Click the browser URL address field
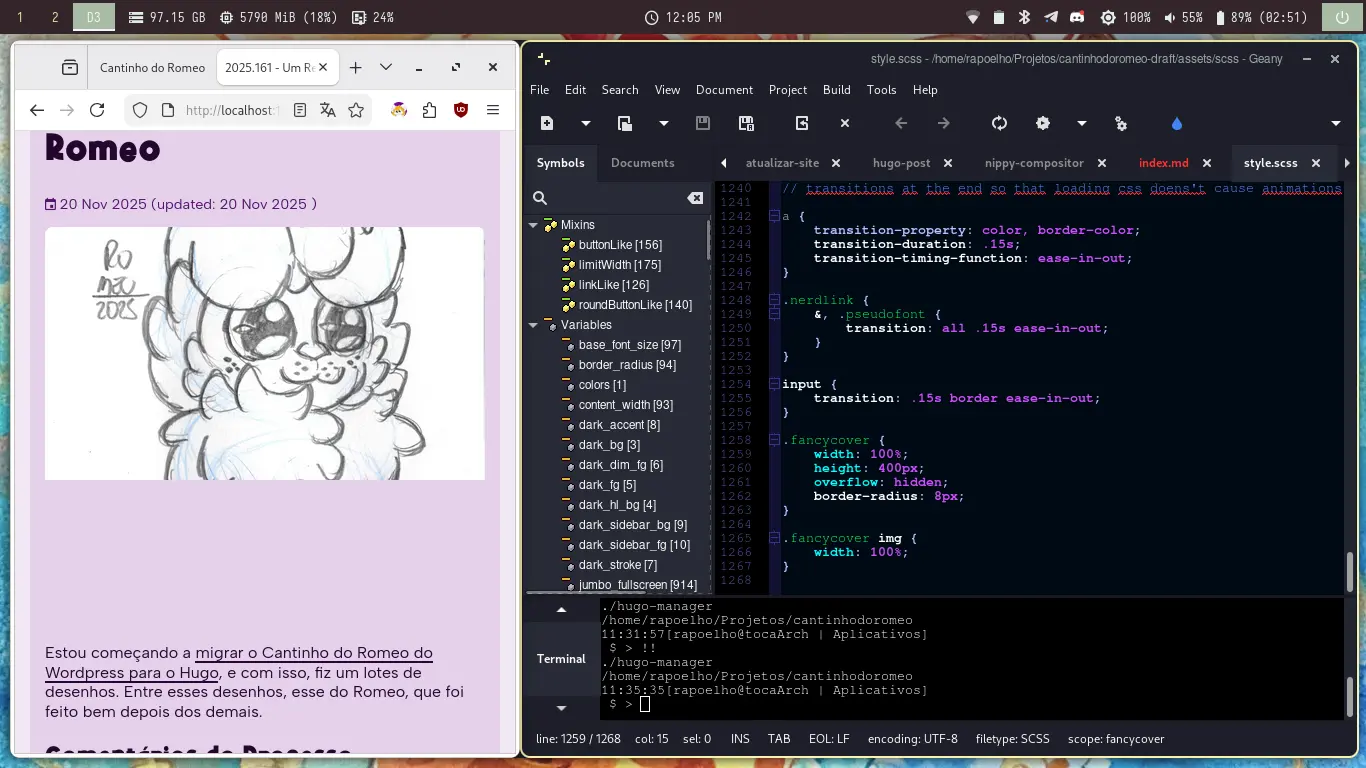1366x768 pixels. click(232, 110)
